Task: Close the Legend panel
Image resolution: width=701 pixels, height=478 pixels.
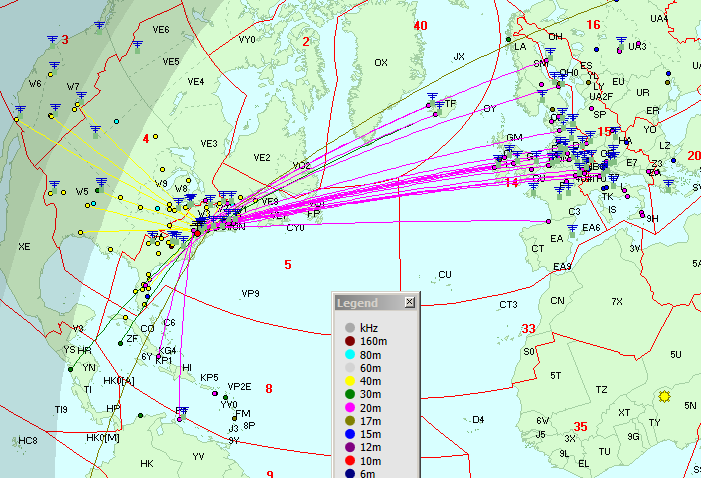Action: coord(409,302)
